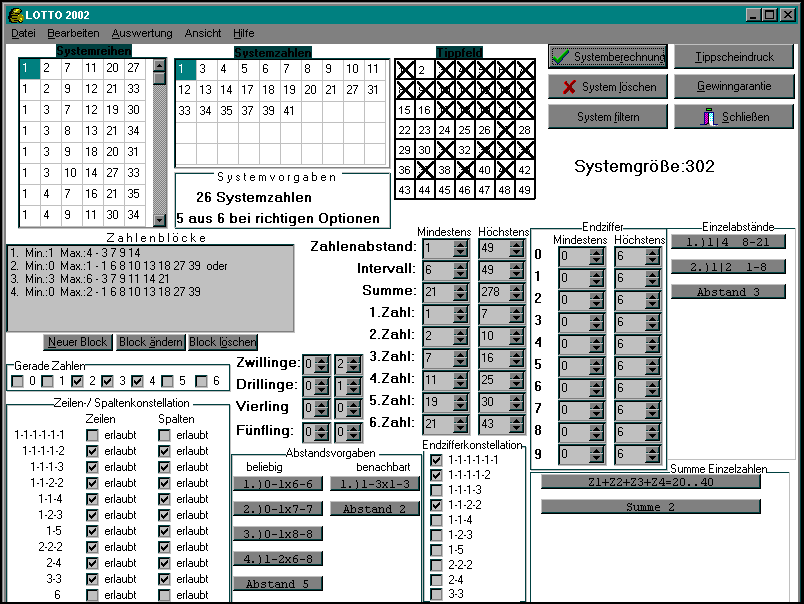Open the Datei menu

[23, 33]
